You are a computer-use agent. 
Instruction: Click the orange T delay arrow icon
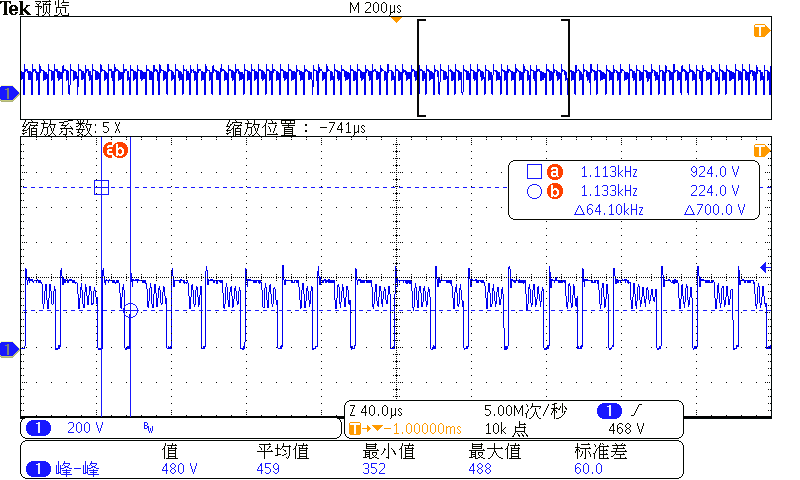click(x=365, y=428)
